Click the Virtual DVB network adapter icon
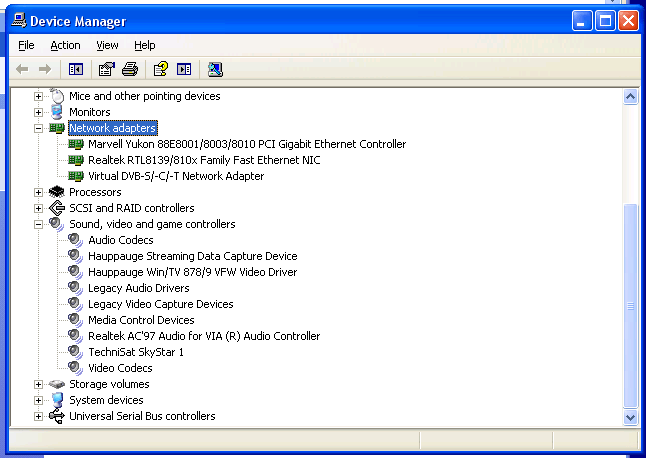The width and height of the screenshot is (646, 458). pyautogui.click(x=76, y=176)
